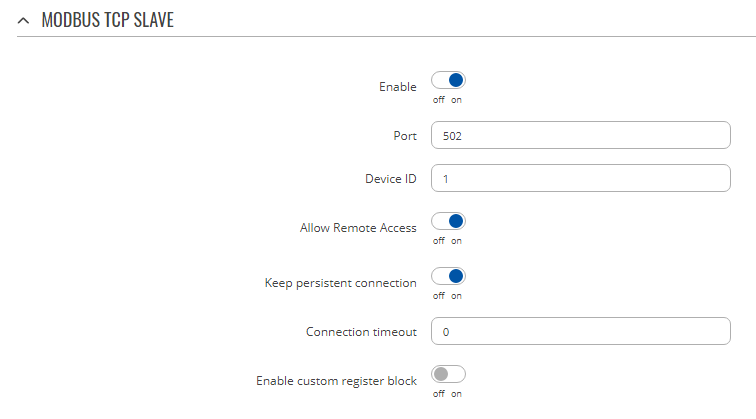Click the Keep persistent connection label

pyautogui.click(x=340, y=283)
